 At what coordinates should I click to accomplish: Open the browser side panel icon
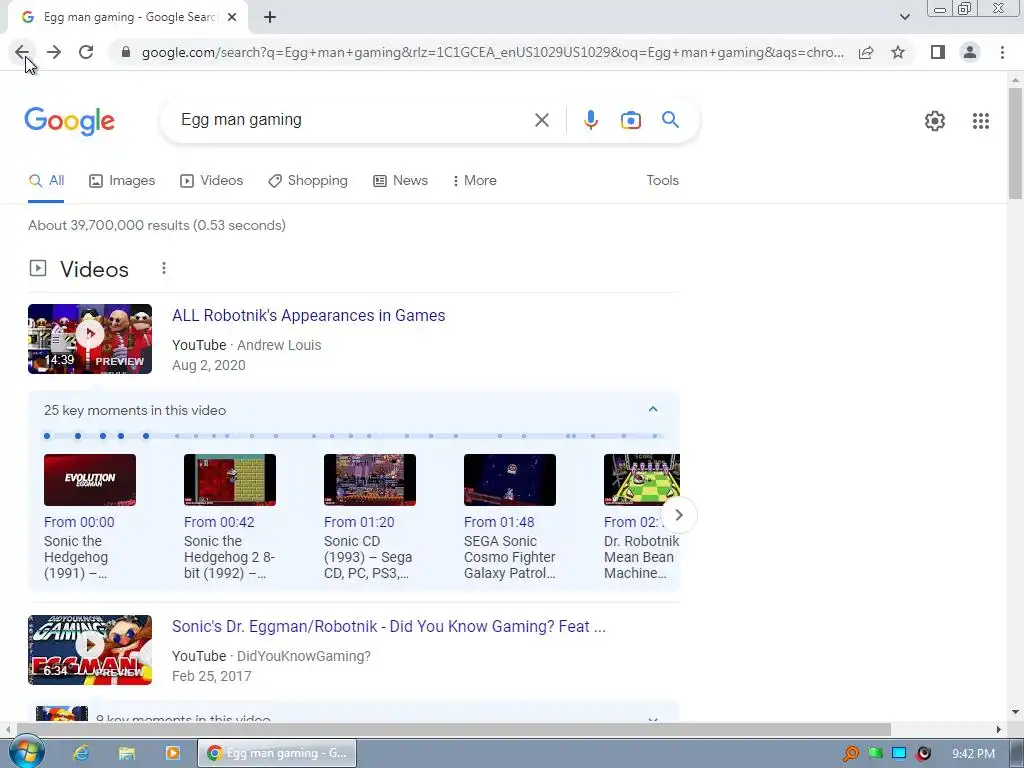click(938, 52)
